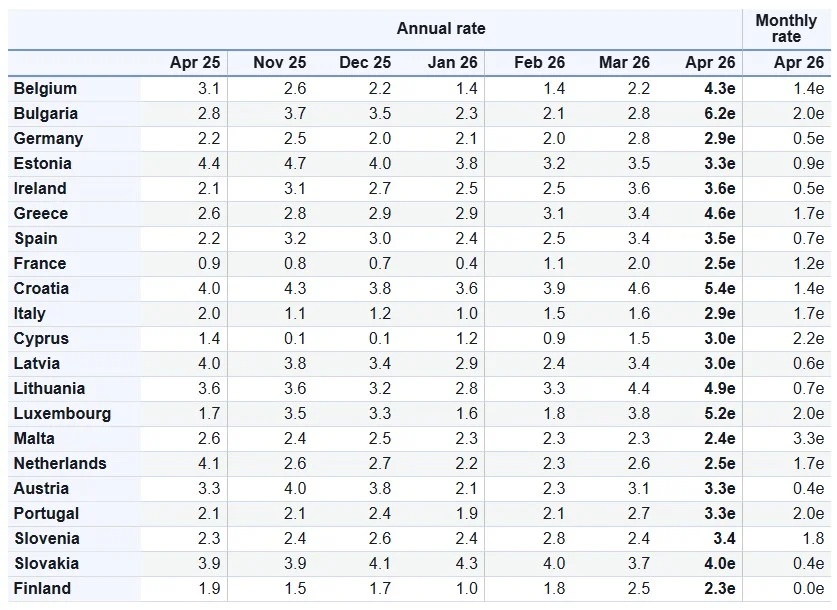Select the Netherlands row label
Image resolution: width=837 pixels, height=610 pixels.
[x=60, y=464]
